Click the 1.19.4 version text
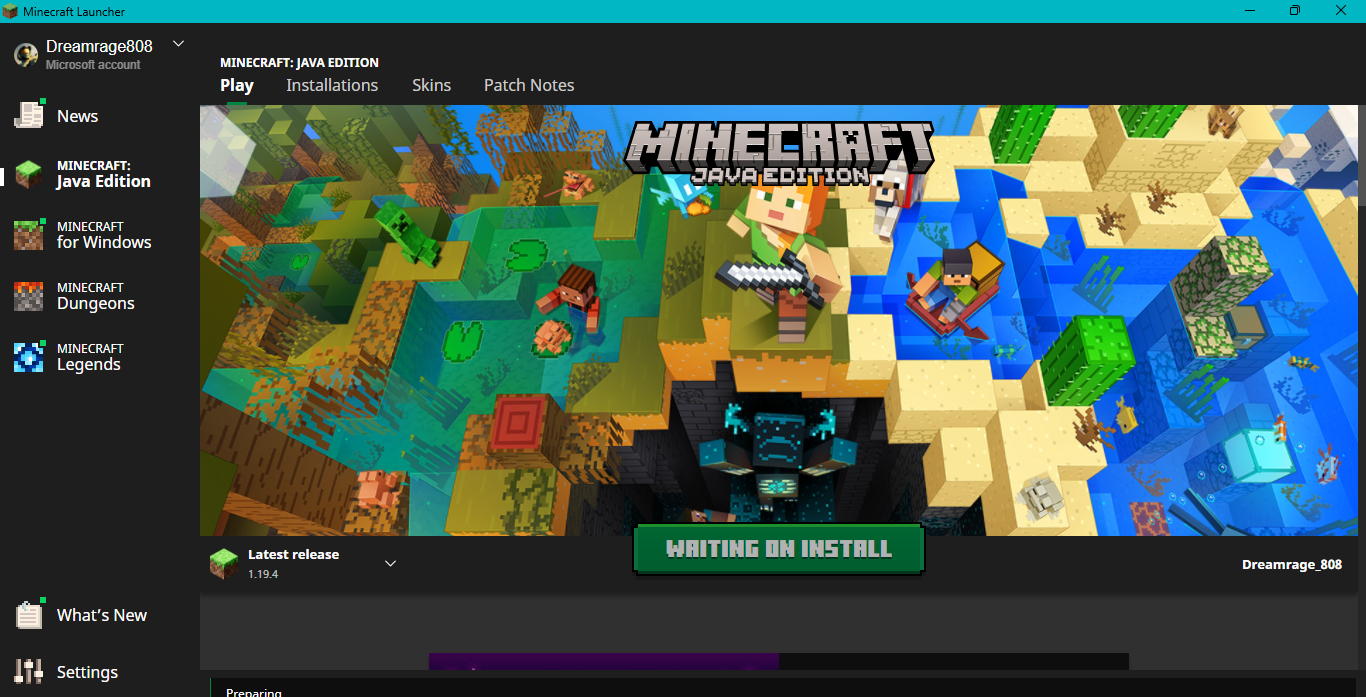 coord(263,574)
